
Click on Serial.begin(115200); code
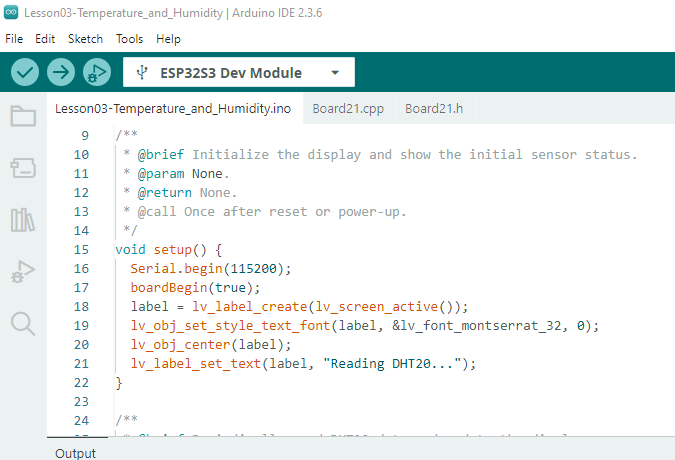pos(211,269)
